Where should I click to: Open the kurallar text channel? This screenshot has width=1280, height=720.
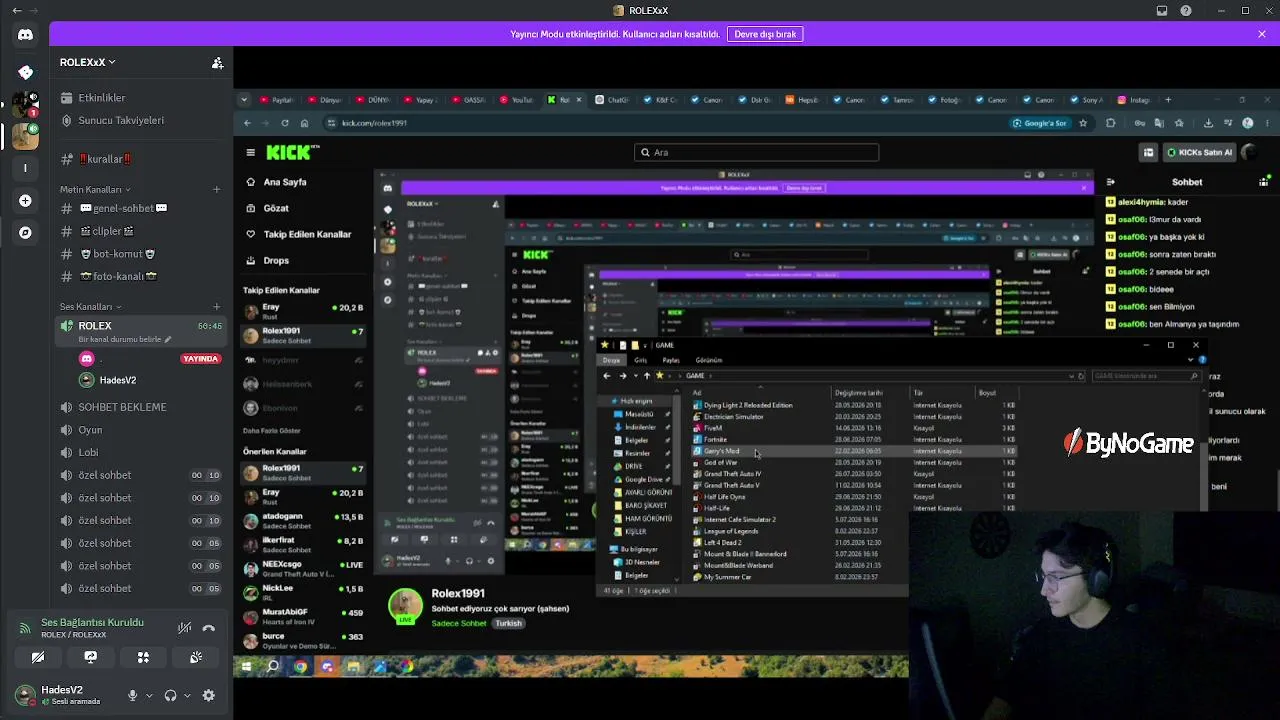point(140,159)
